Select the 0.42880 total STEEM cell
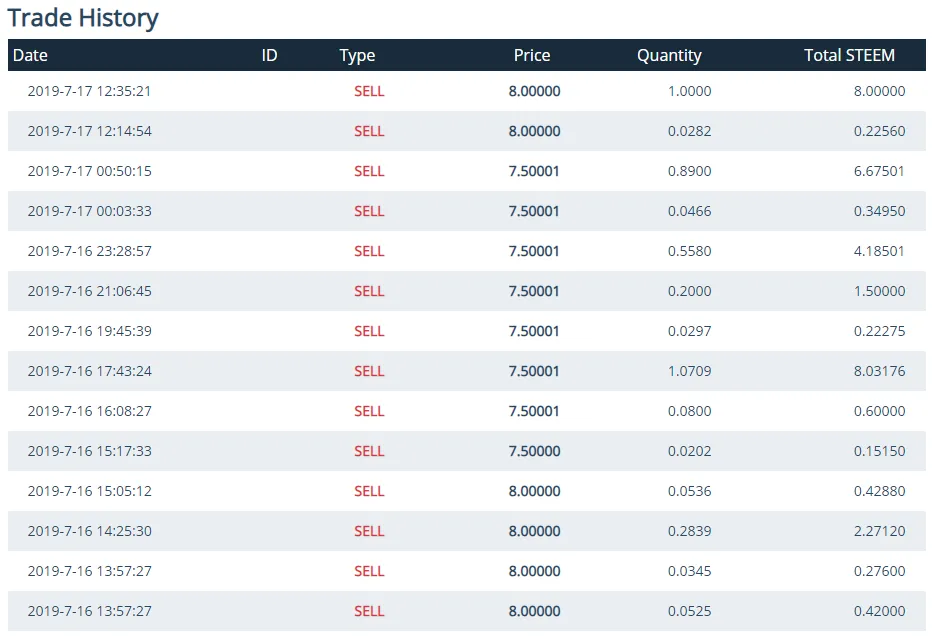935x642 pixels. 879,491
